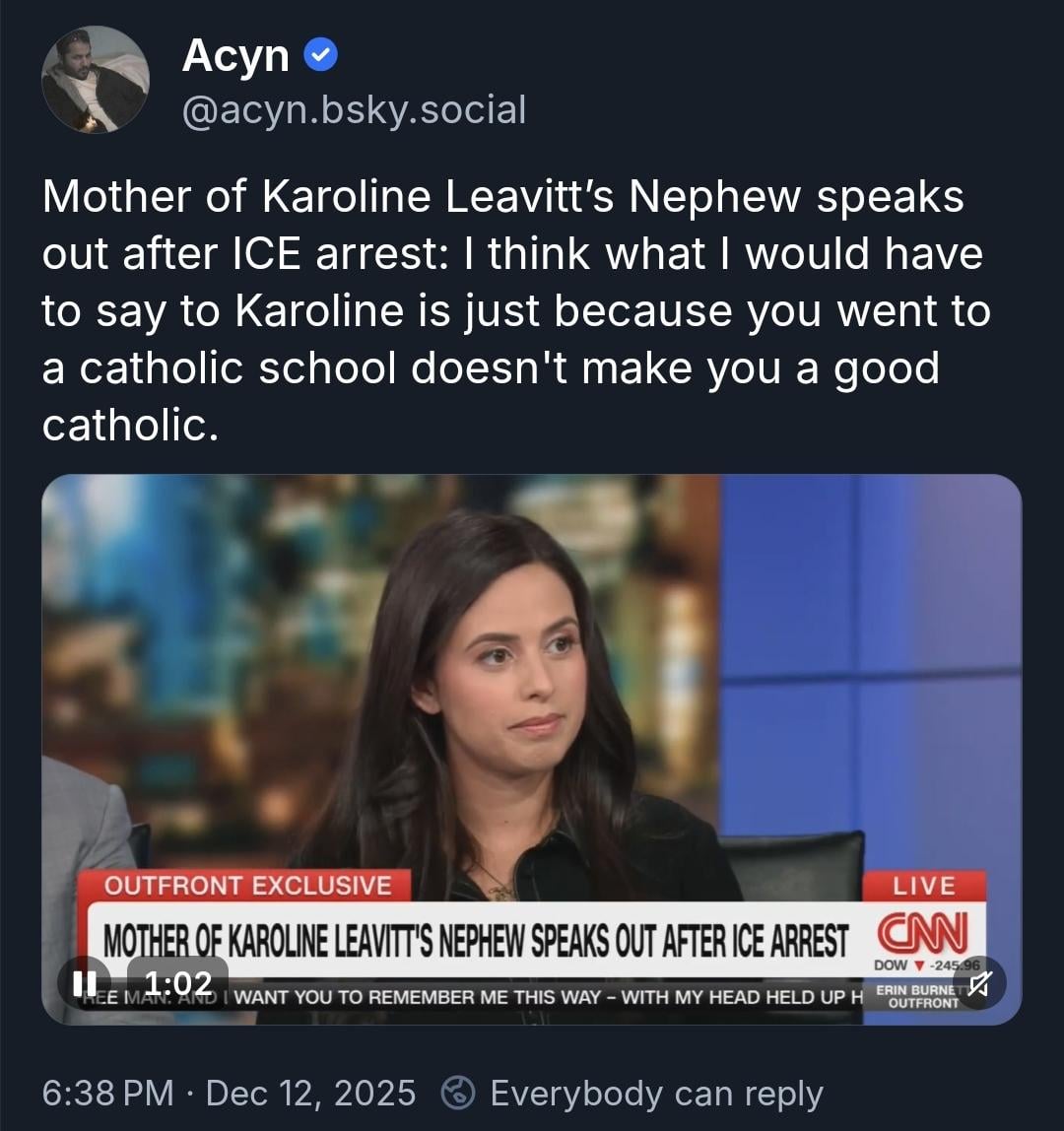Click the Everybody can reply label

pyautogui.click(x=656, y=1094)
